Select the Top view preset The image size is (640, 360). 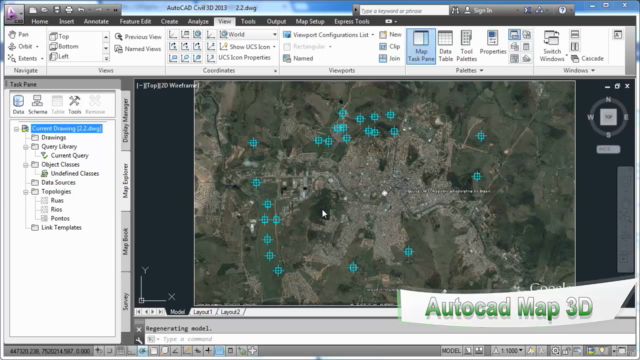coord(60,36)
